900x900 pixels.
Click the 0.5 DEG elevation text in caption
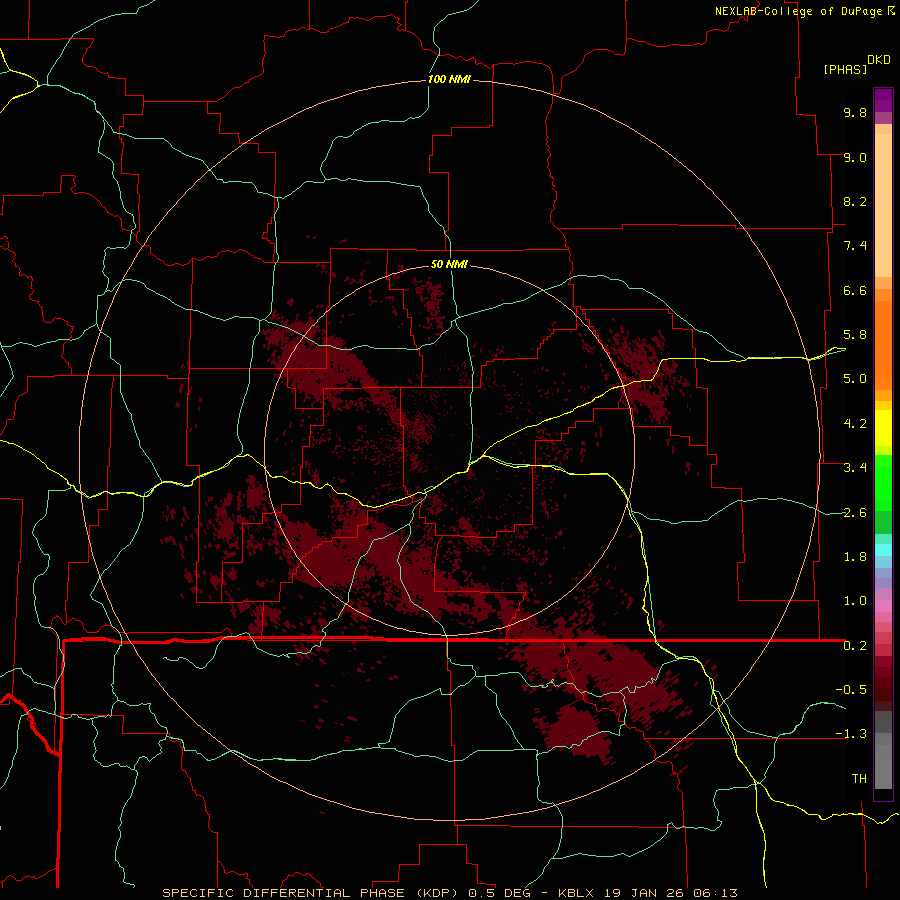(499, 893)
